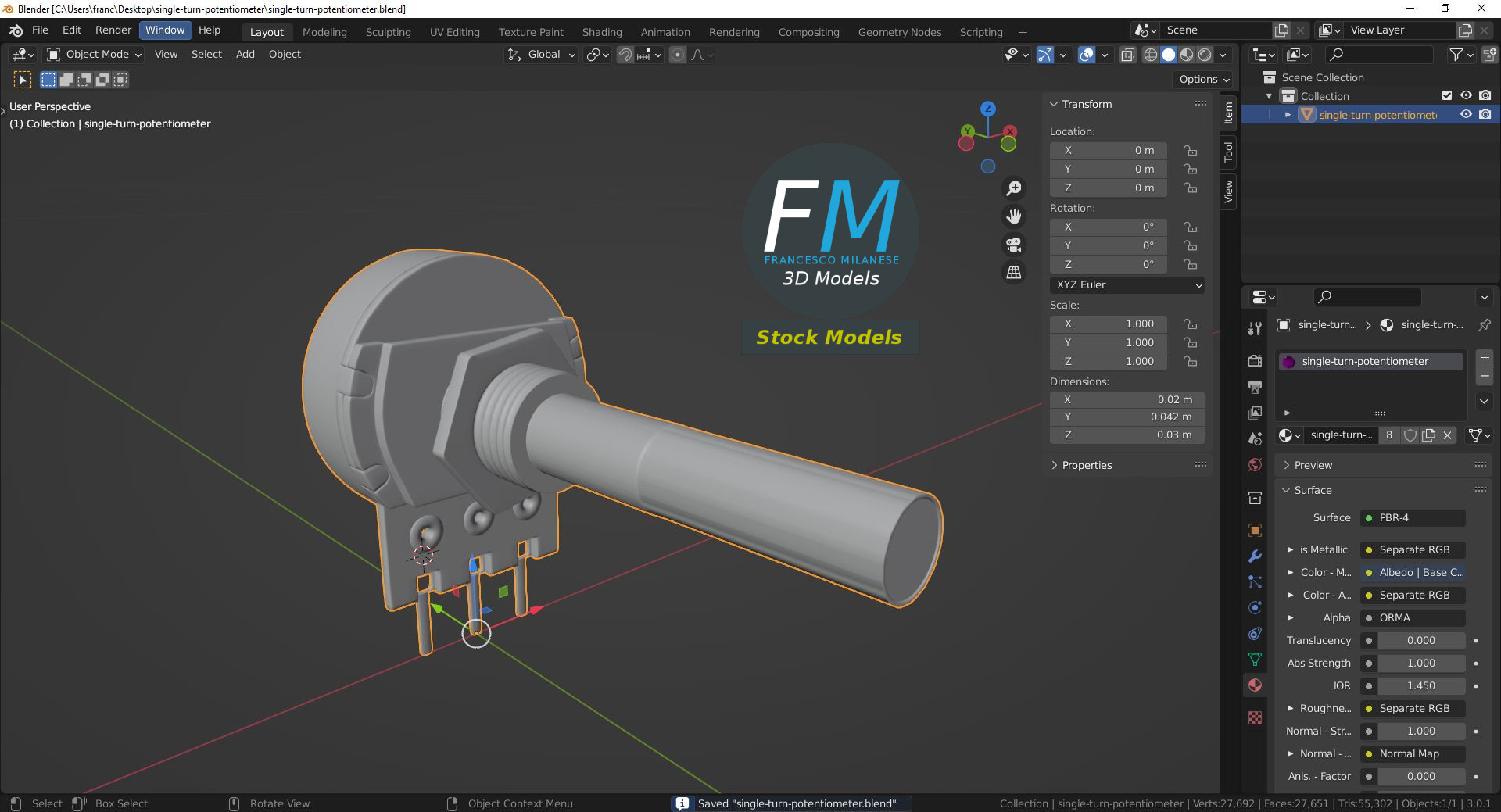Expand single-turn-potentiometer in the outliner
Image resolution: width=1501 pixels, height=812 pixels.
[1288, 115]
